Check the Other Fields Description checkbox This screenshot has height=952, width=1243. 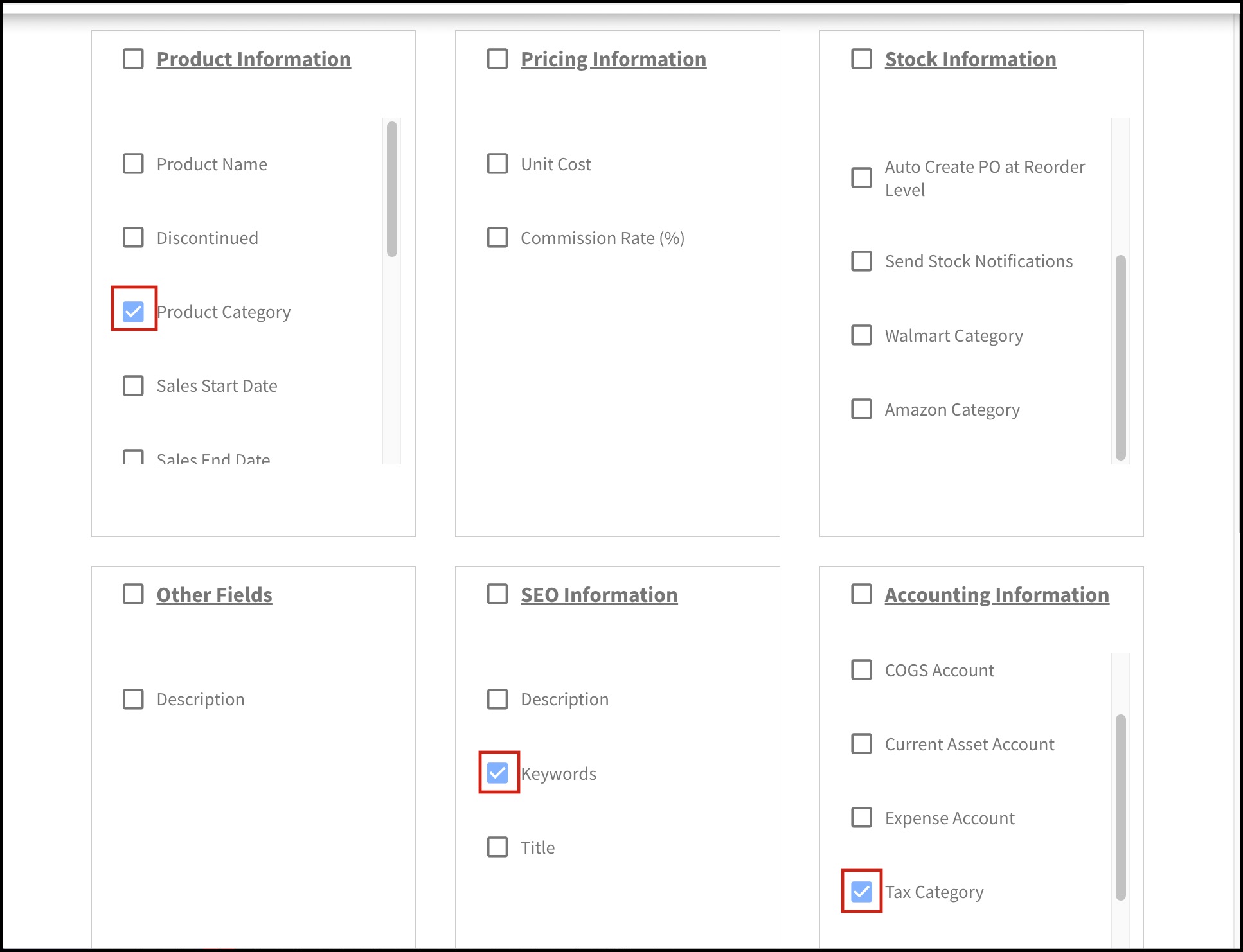133,699
